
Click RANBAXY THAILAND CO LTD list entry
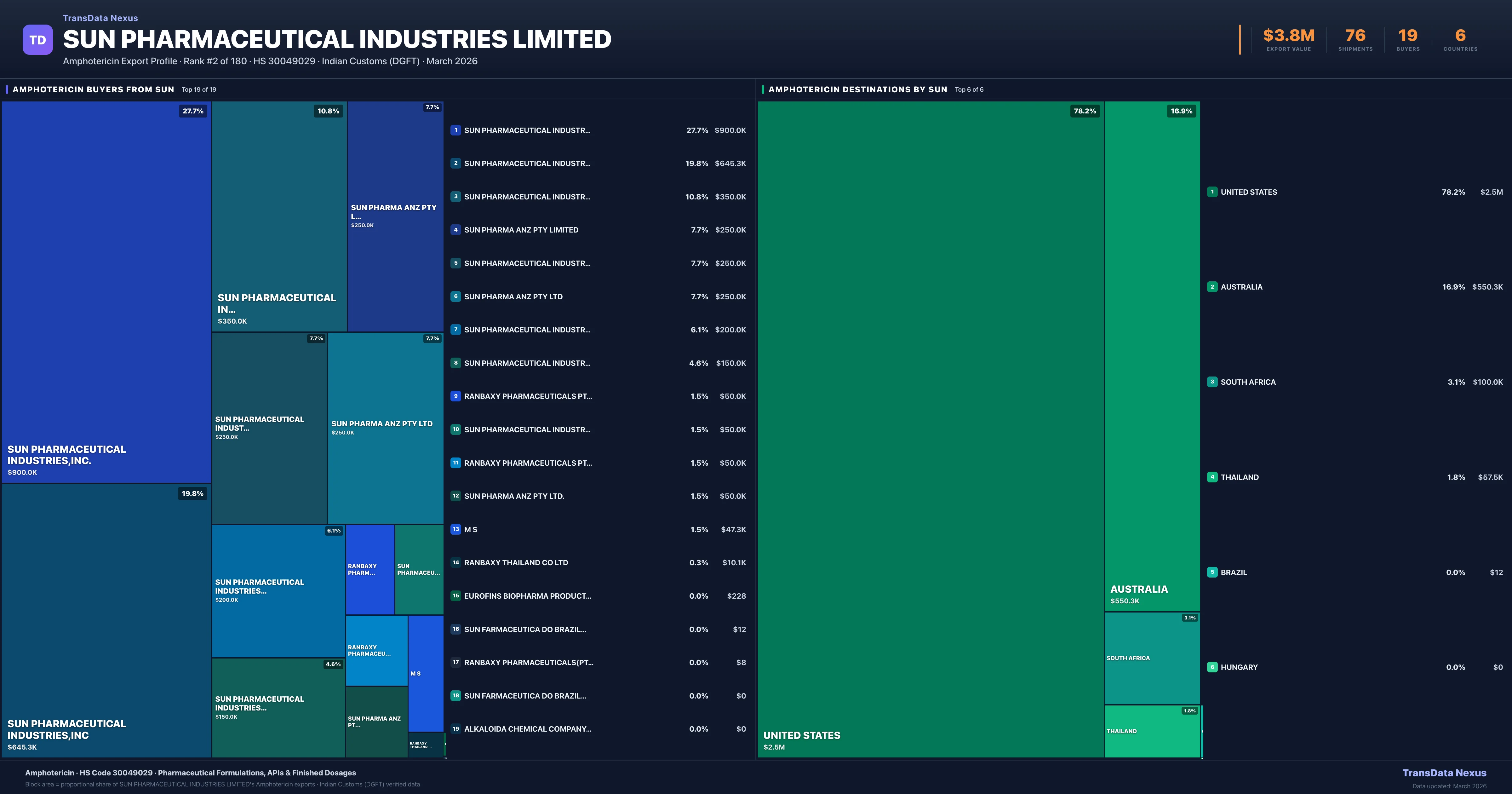(x=515, y=563)
